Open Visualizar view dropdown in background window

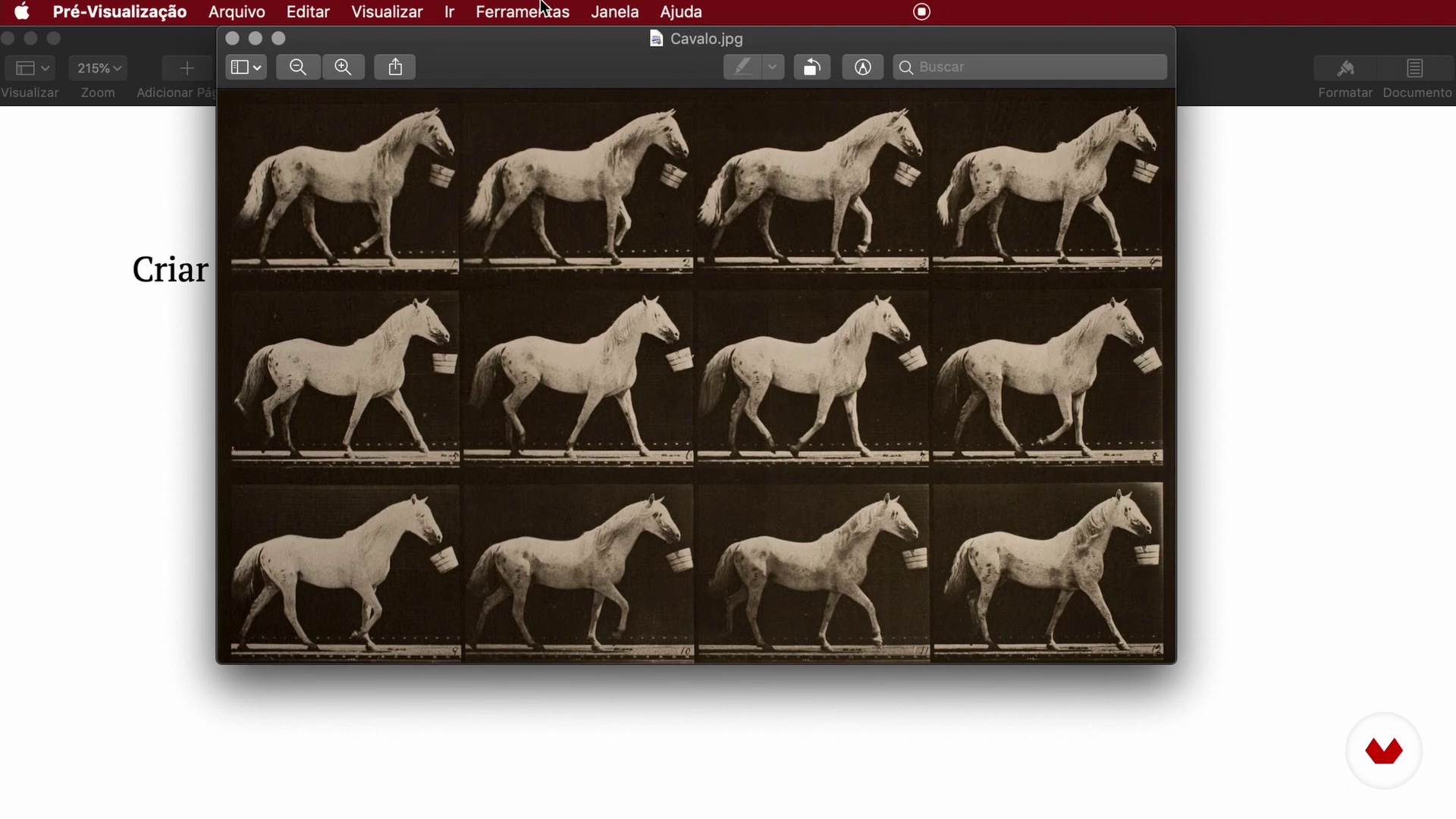pyautogui.click(x=30, y=68)
